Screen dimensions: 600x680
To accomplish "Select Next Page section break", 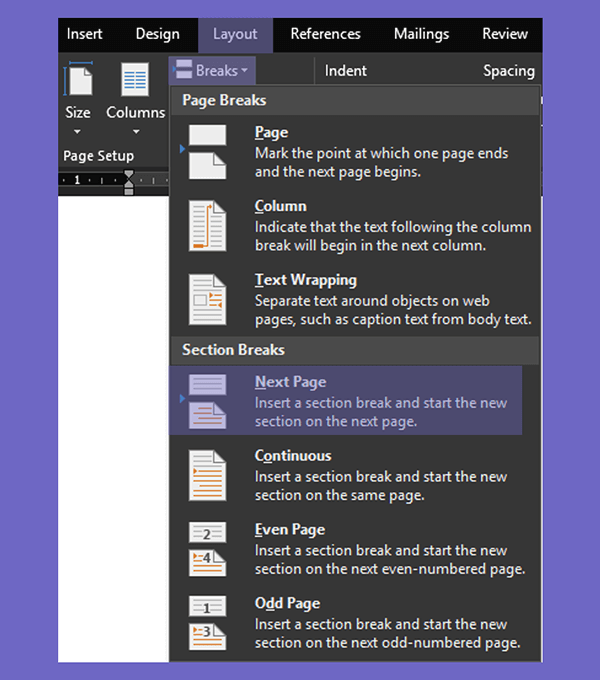I will 346,401.
